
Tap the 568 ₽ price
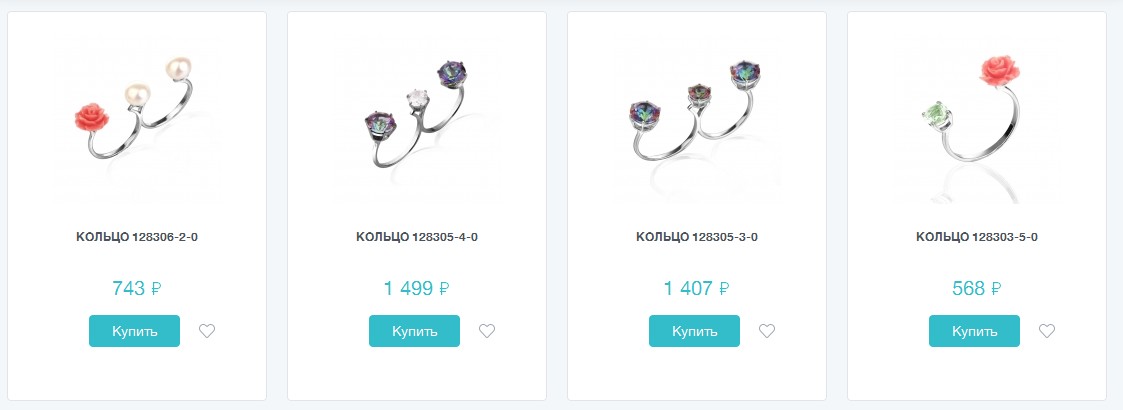click(x=977, y=289)
